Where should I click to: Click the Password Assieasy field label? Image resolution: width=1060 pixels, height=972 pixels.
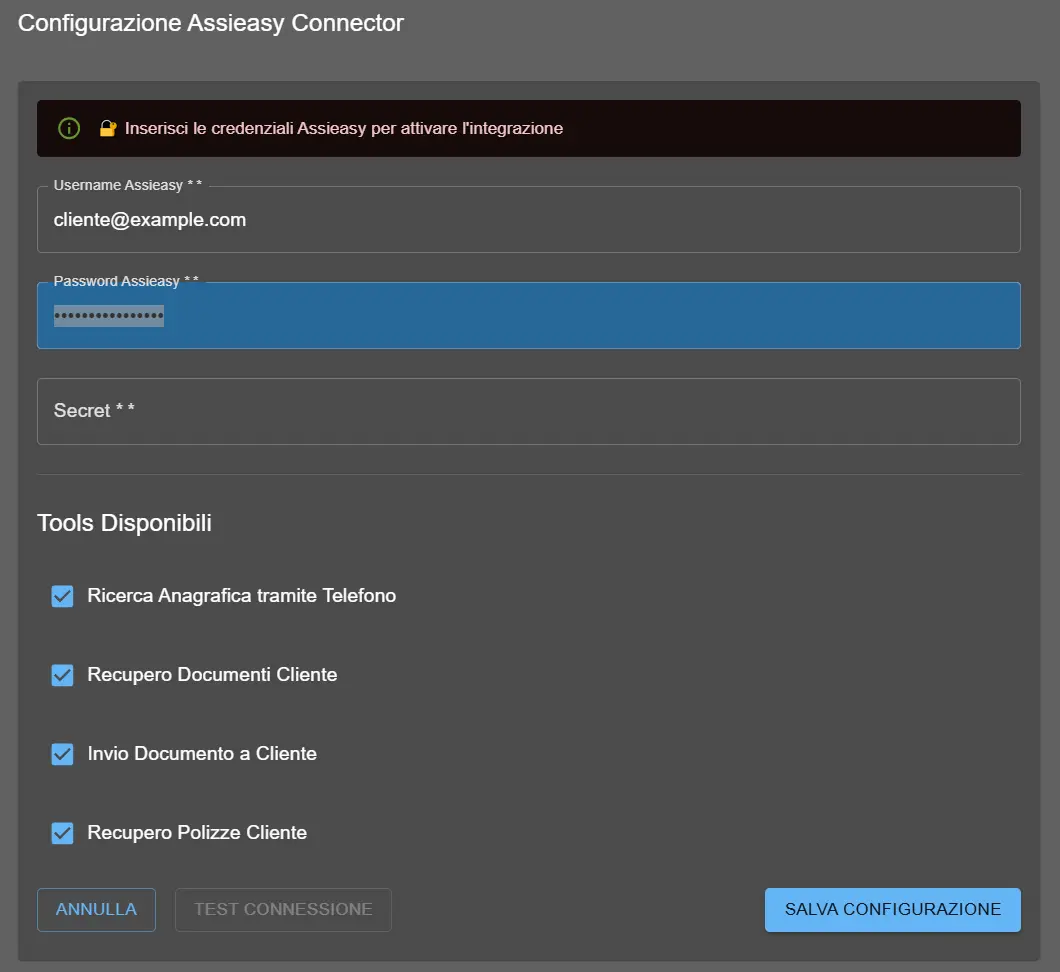coord(124,281)
